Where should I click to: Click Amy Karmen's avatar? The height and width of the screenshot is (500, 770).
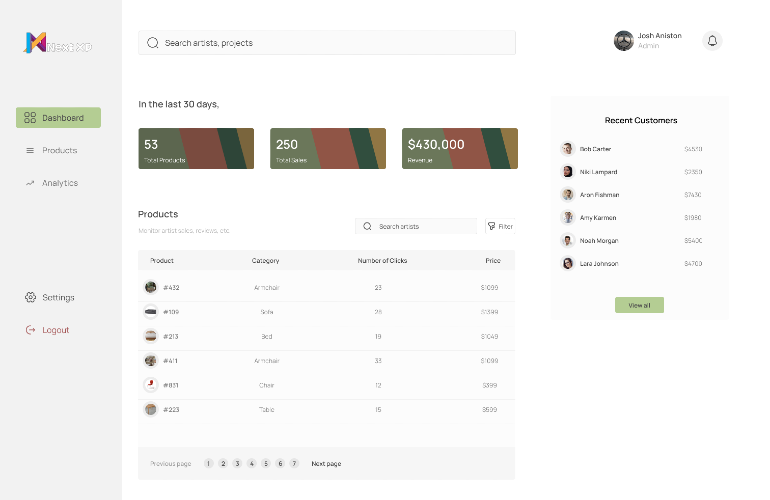[x=568, y=217]
